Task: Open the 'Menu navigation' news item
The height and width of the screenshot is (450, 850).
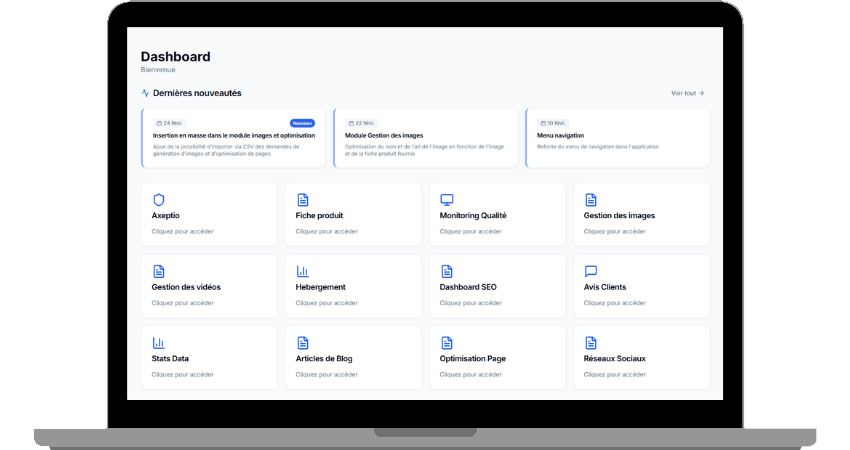Action: 616,138
